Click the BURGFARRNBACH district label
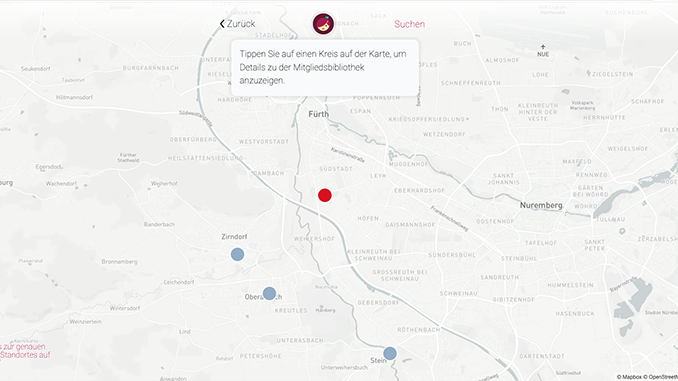The width and height of the screenshot is (678, 381). coord(150,68)
